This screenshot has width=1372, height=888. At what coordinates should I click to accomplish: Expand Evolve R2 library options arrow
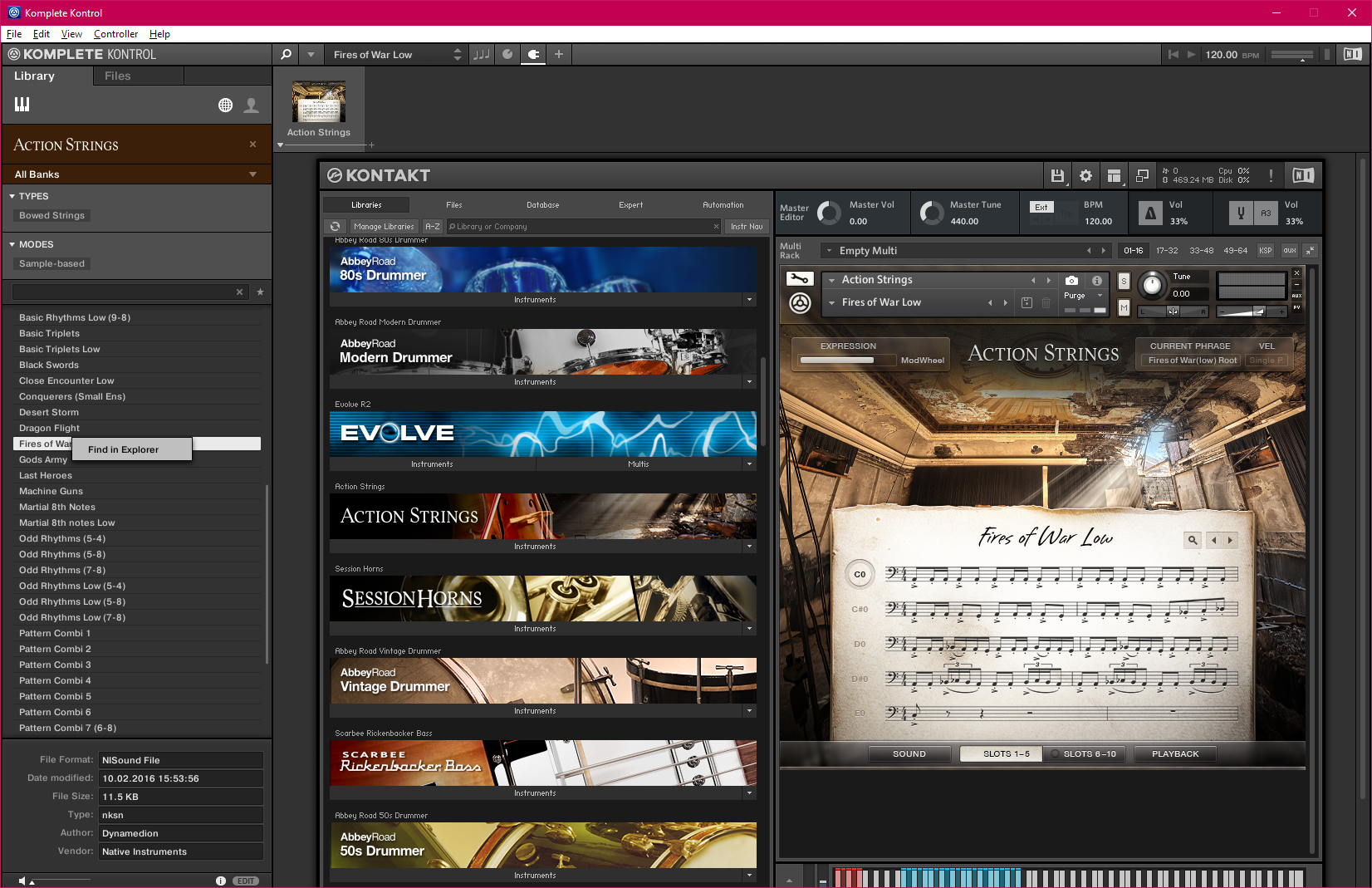point(749,464)
